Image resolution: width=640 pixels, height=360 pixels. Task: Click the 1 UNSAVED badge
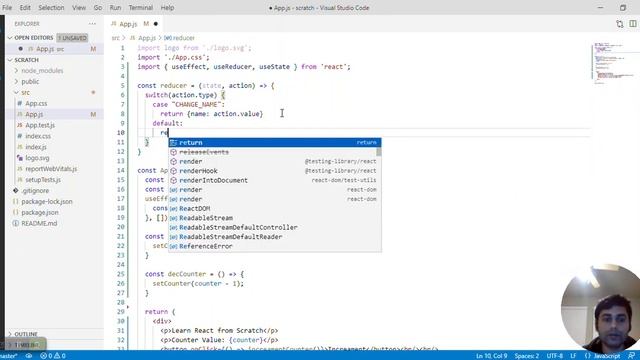coord(72,38)
